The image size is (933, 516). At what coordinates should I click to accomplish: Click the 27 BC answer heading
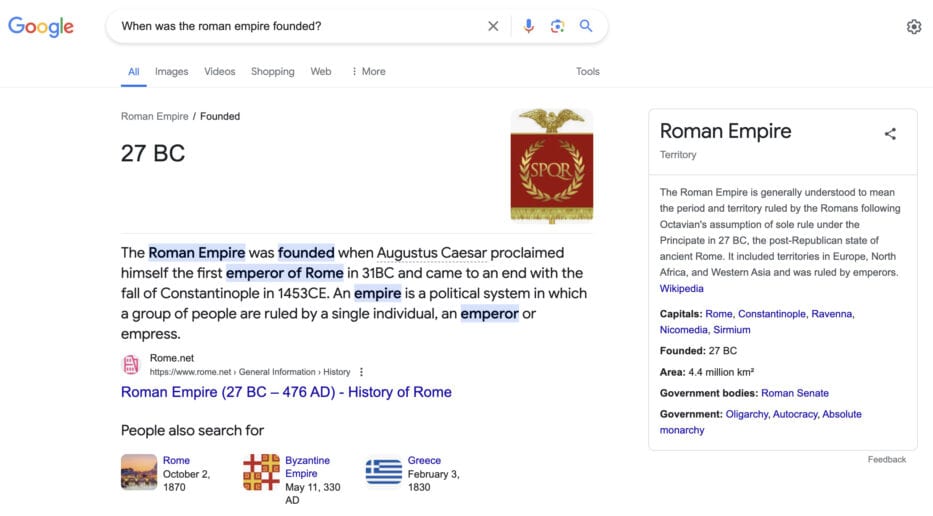[153, 154]
